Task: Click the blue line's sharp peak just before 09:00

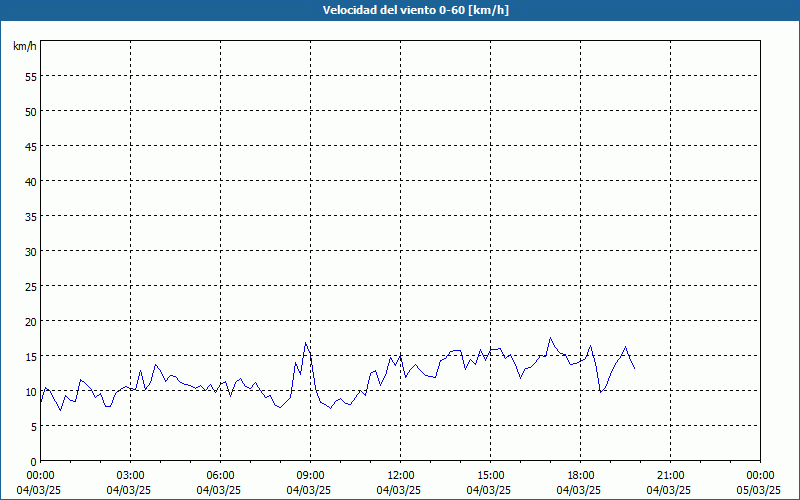Action: [305, 343]
